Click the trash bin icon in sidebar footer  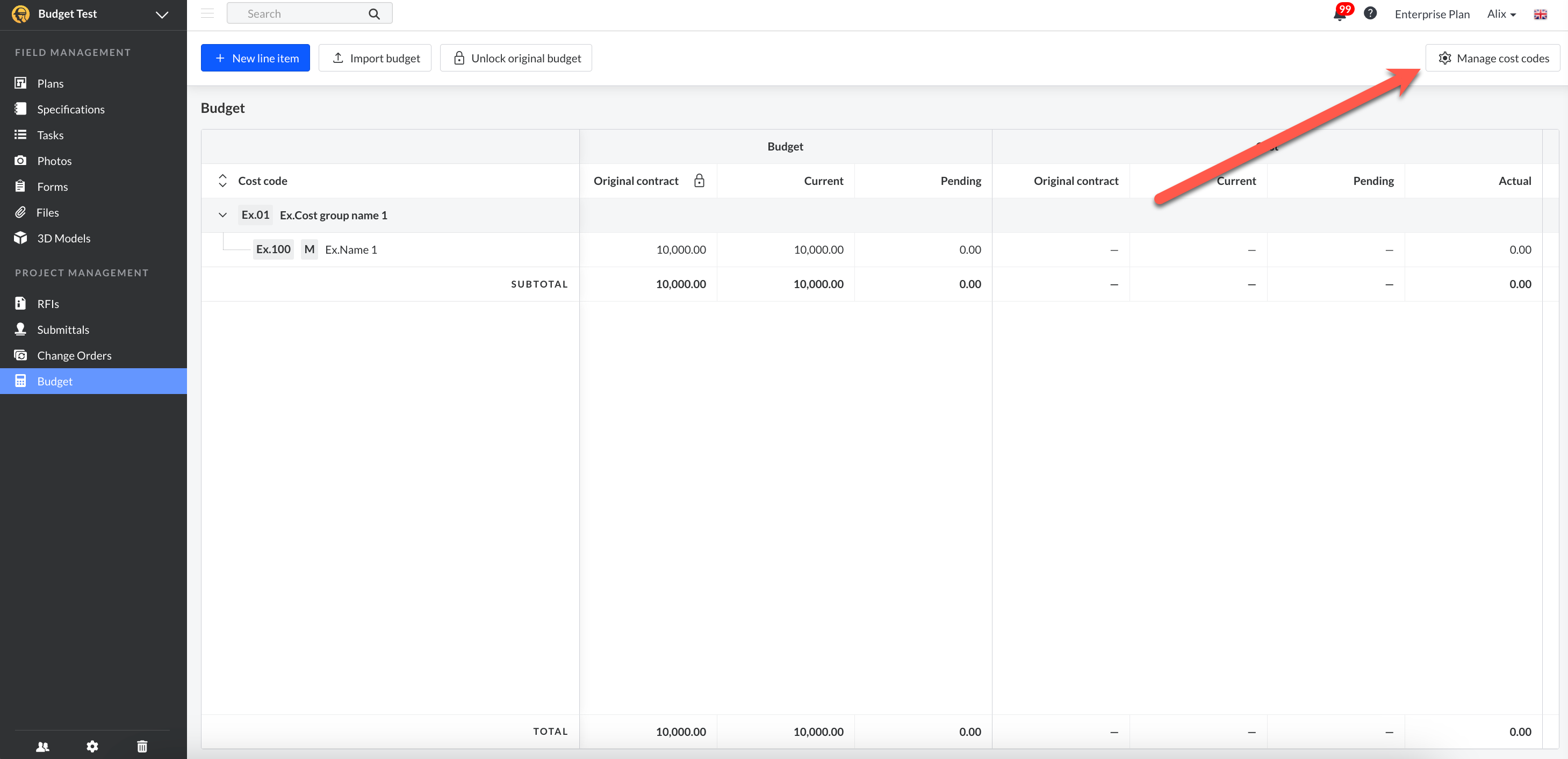[142, 746]
